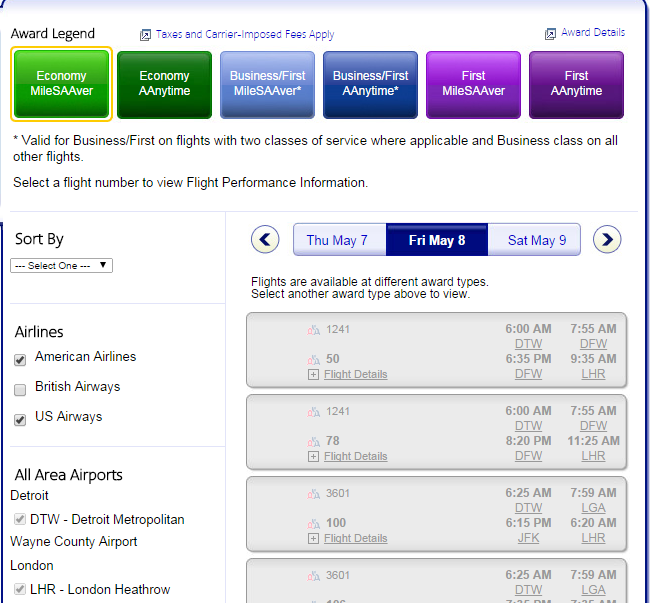The image size is (658, 603).
Task: Switch to the Sat May 9 tab
Action: [534, 240]
